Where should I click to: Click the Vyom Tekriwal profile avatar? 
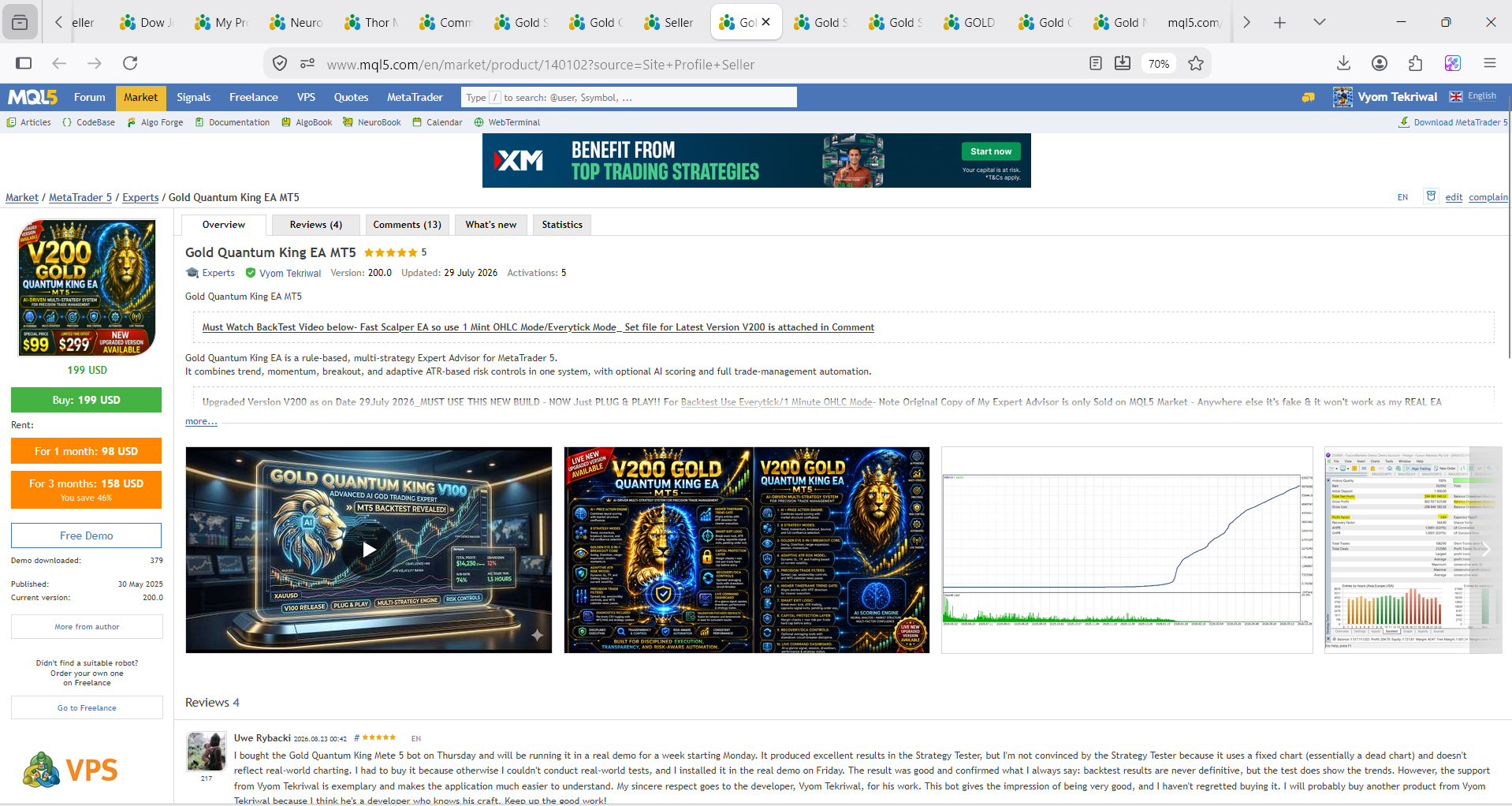(x=1343, y=97)
